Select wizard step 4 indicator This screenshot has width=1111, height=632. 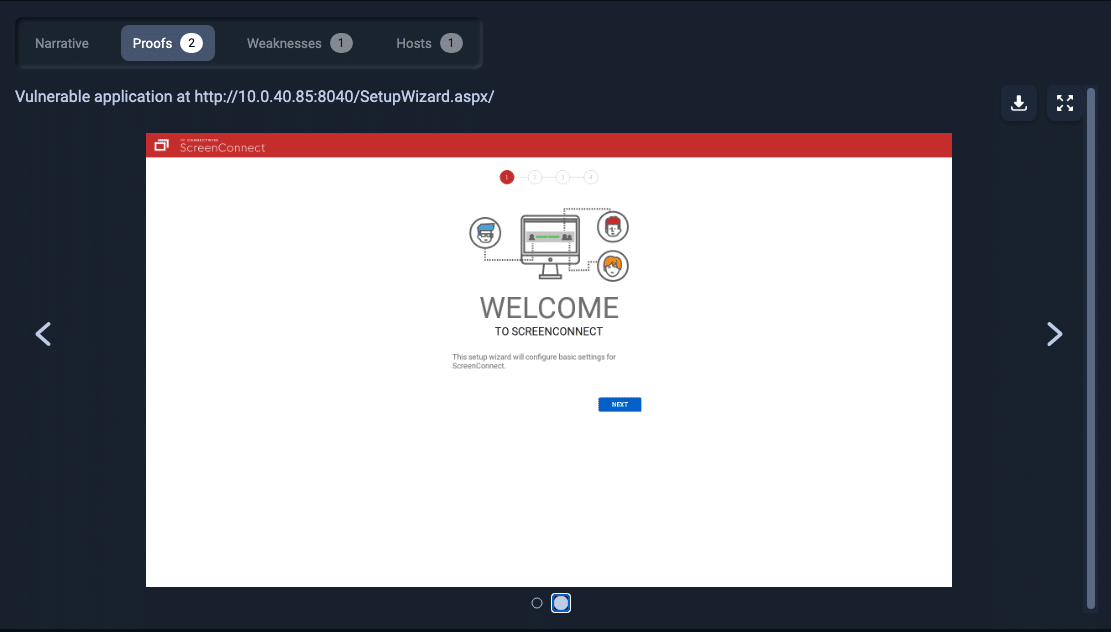tap(591, 176)
